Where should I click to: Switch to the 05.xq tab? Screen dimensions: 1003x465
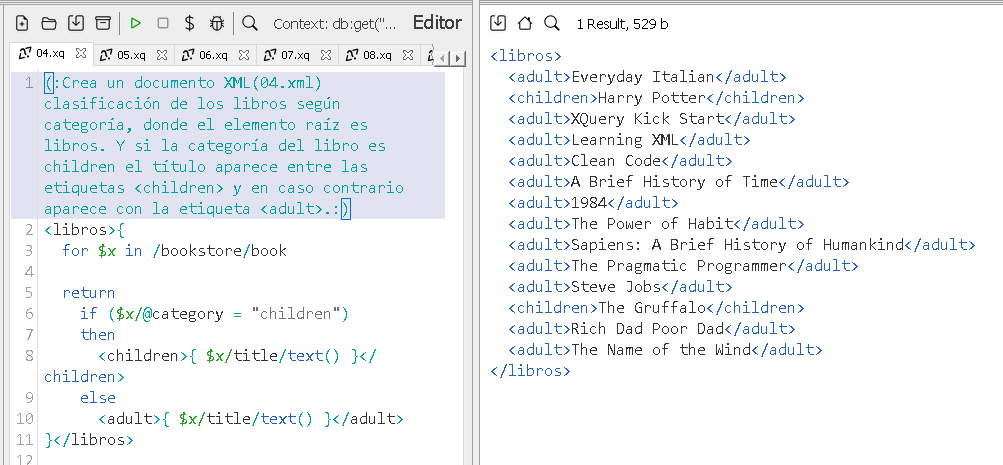[130, 55]
